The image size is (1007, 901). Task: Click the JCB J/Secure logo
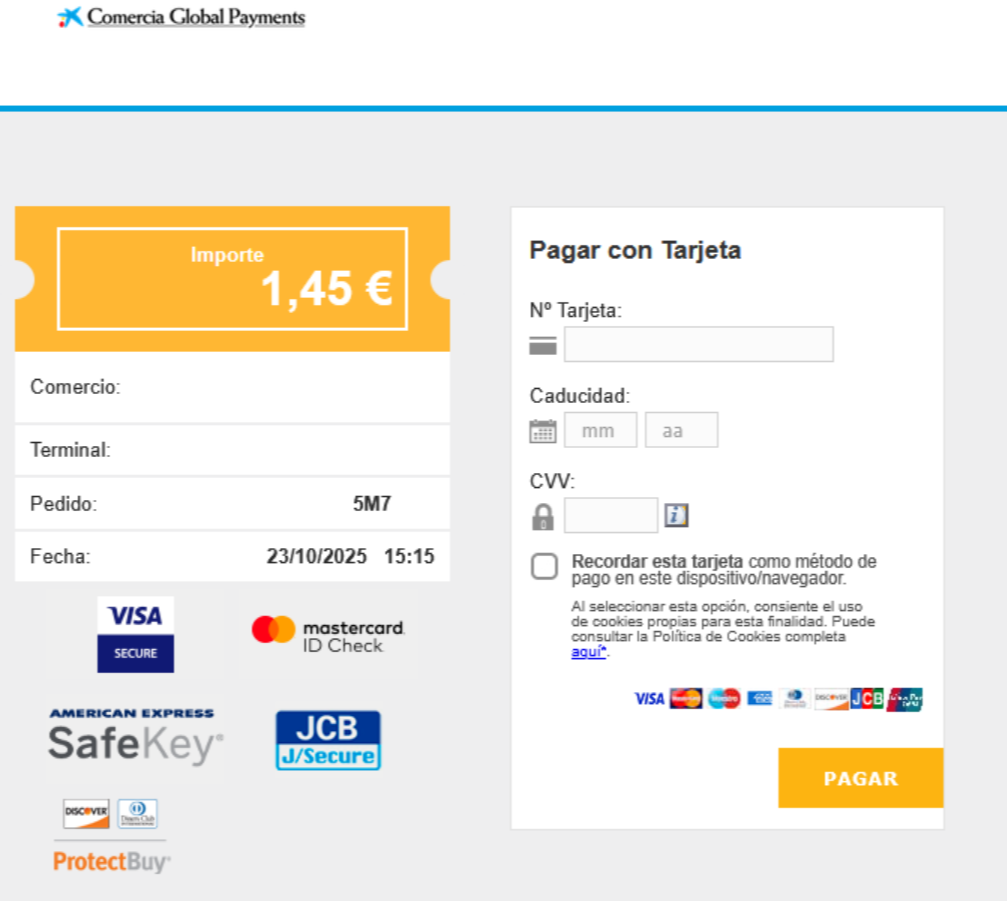(x=328, y=740)
